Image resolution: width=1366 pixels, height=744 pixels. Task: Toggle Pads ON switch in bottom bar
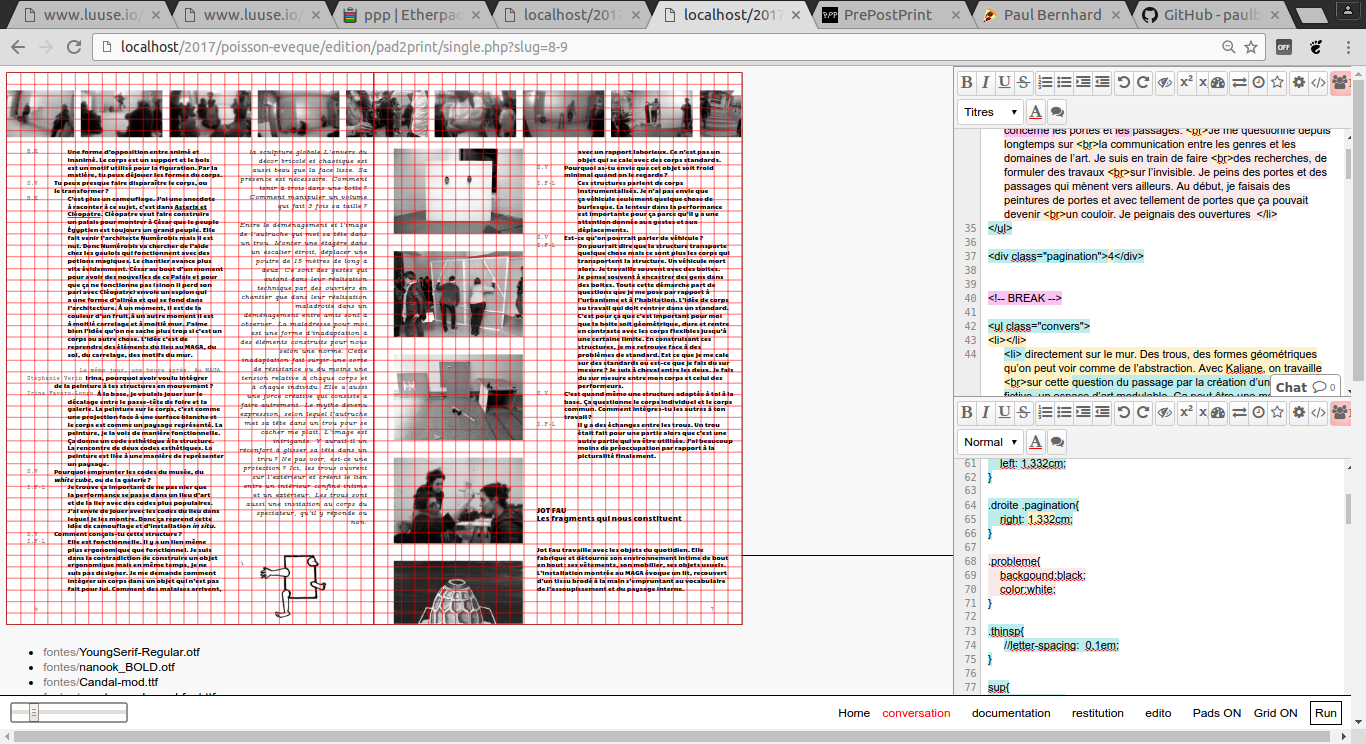pos(1216,713)
